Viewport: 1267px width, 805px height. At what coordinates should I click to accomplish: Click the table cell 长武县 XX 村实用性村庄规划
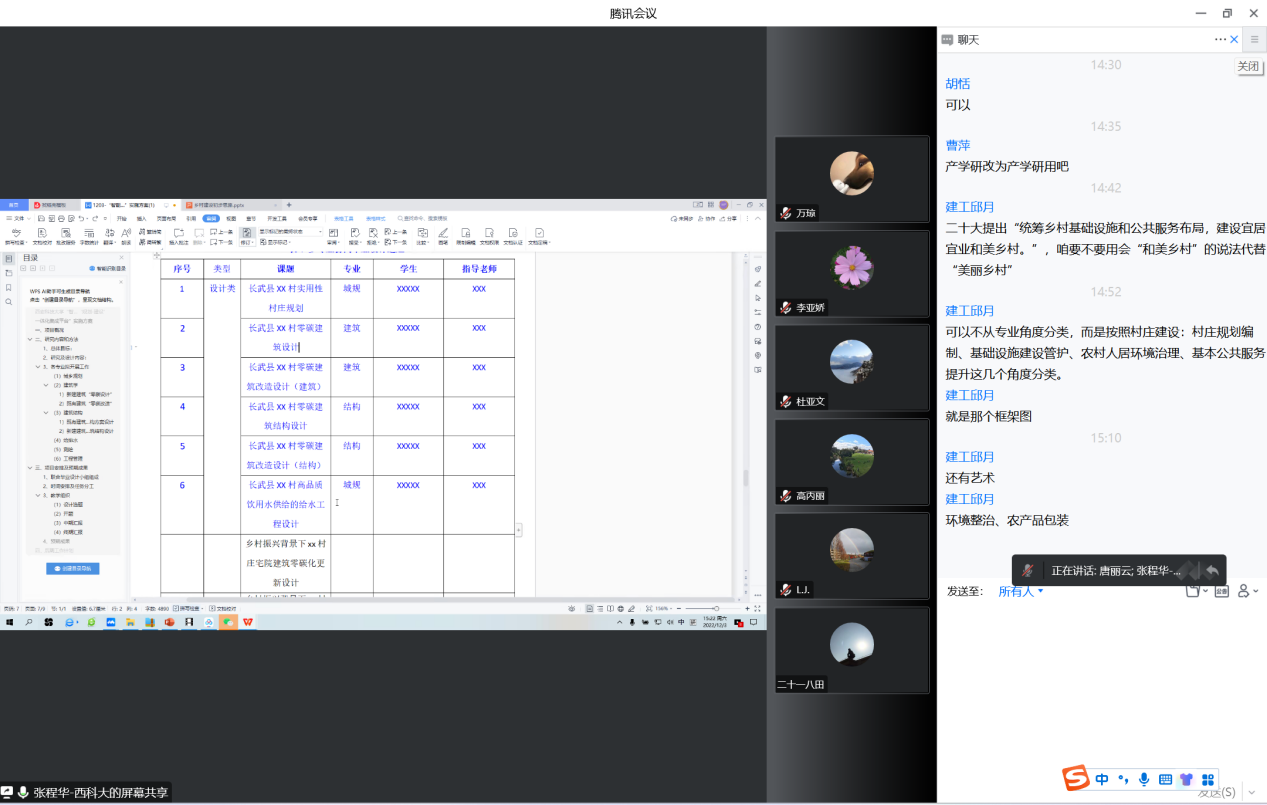(x=285, y=298)
